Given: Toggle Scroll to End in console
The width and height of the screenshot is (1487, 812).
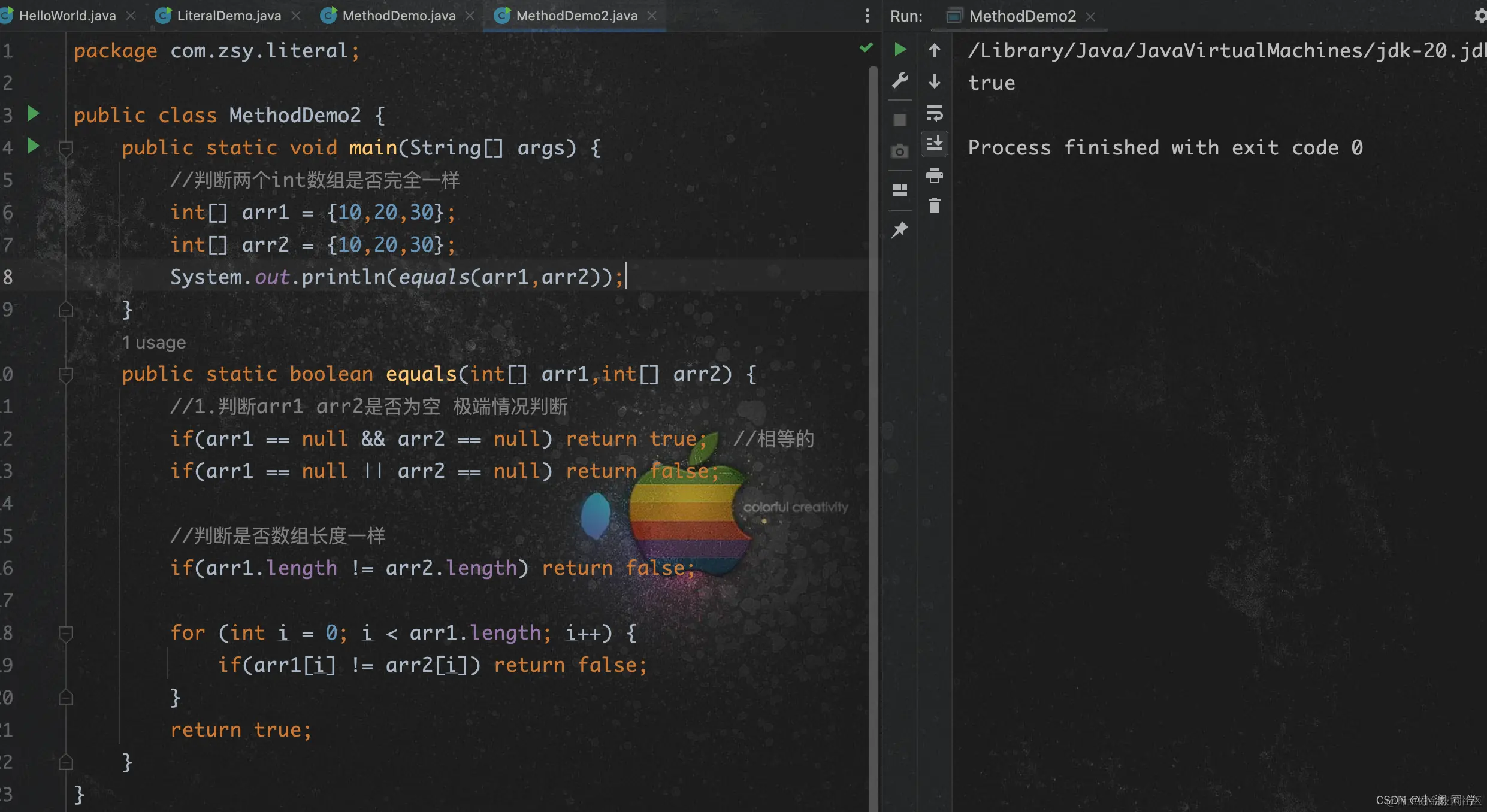Looking at the screenshot, I should click(x=934, y=144).
